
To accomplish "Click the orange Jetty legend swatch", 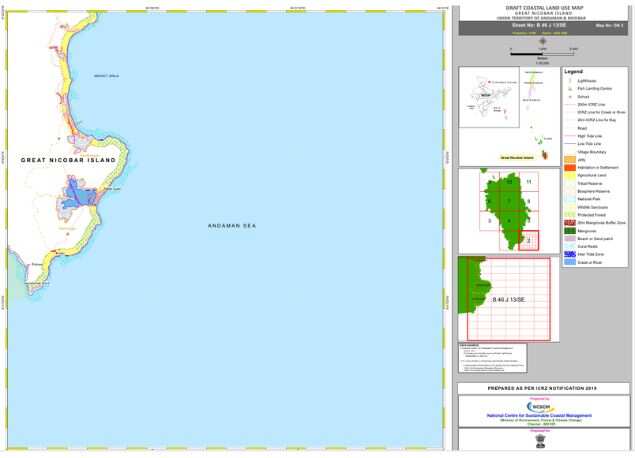I will click(x=570, y=160).
